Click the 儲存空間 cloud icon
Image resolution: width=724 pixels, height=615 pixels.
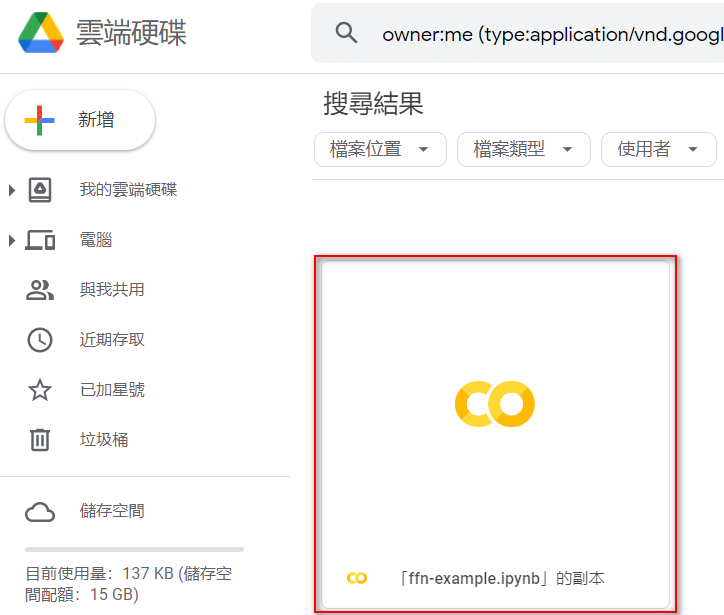pyautogui.click(x=40, y=512)
